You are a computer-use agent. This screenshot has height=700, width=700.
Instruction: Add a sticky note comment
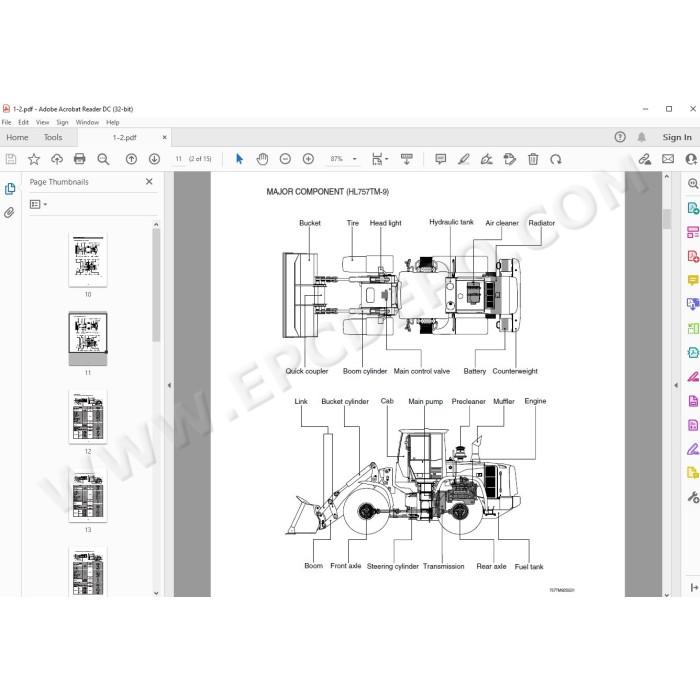(x=441, y=159)
